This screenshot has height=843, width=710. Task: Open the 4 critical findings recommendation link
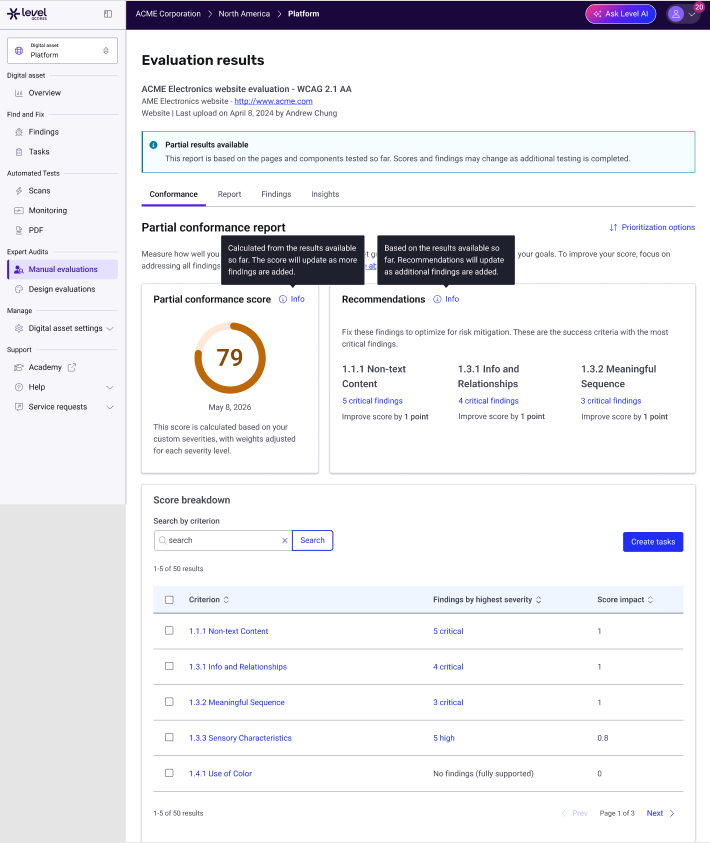point(489,401)
